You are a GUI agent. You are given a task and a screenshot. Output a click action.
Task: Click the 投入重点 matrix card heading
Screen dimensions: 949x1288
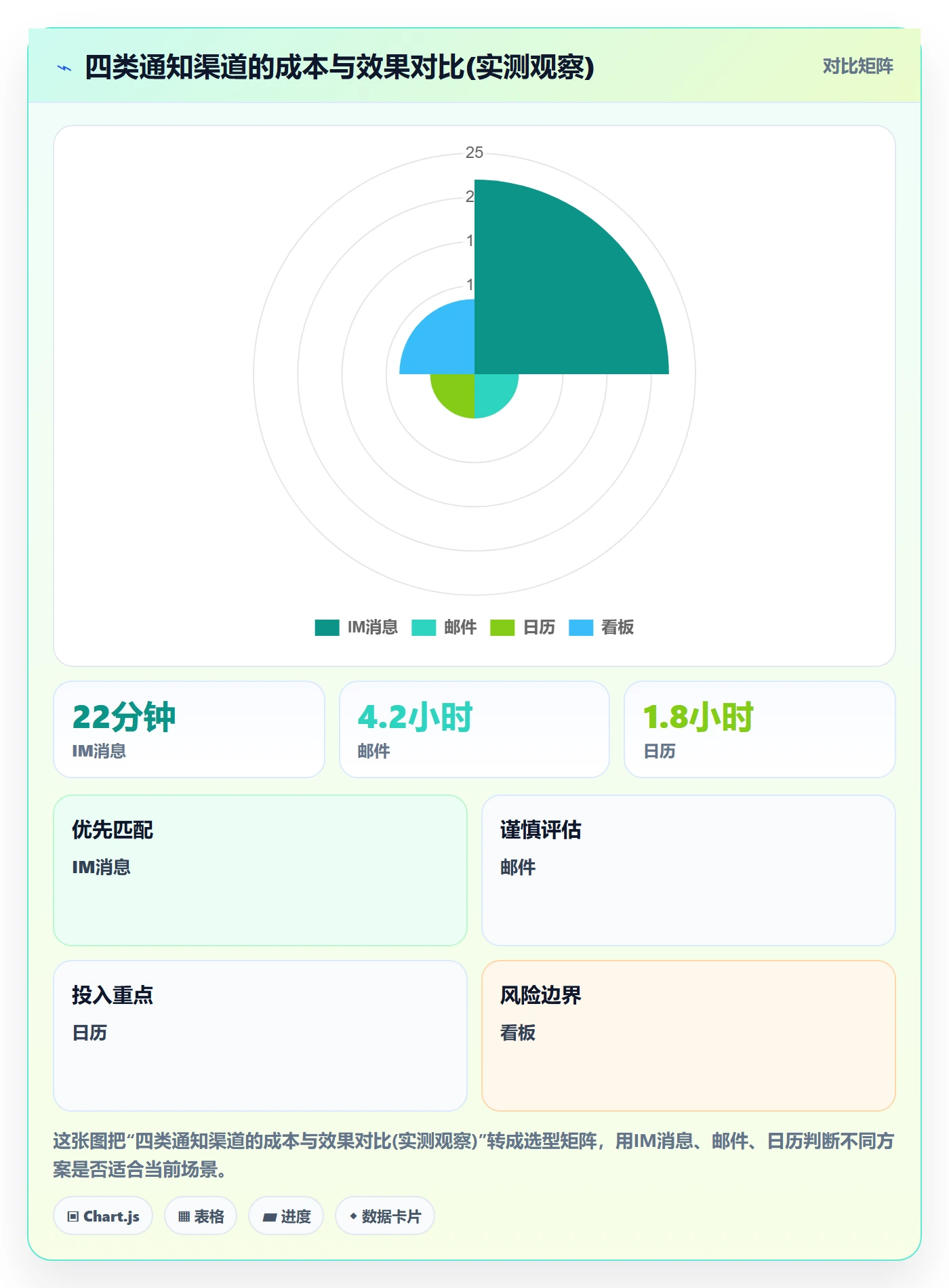(x=113, y=995)
